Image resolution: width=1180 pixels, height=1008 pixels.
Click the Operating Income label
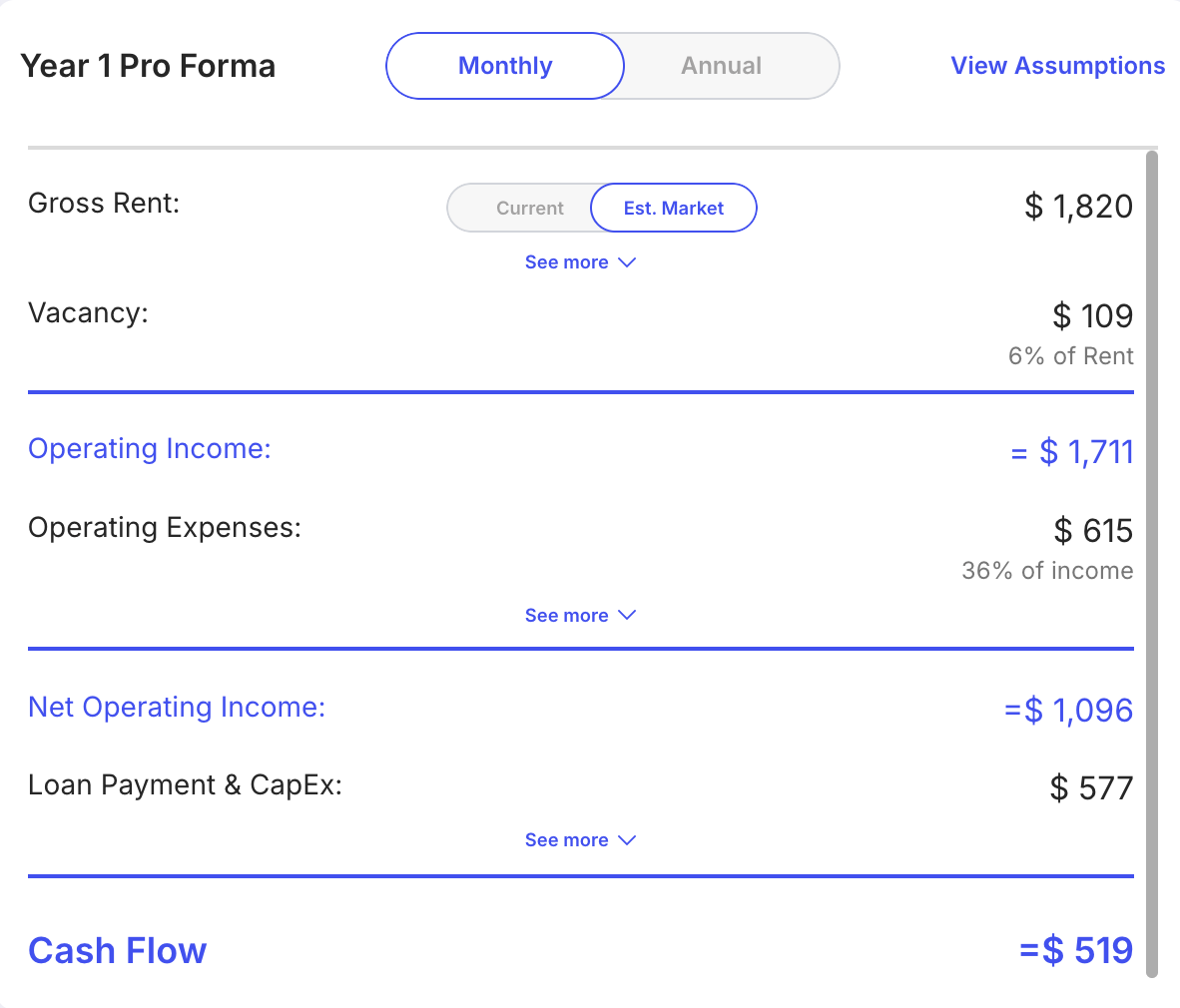(150, 449)
